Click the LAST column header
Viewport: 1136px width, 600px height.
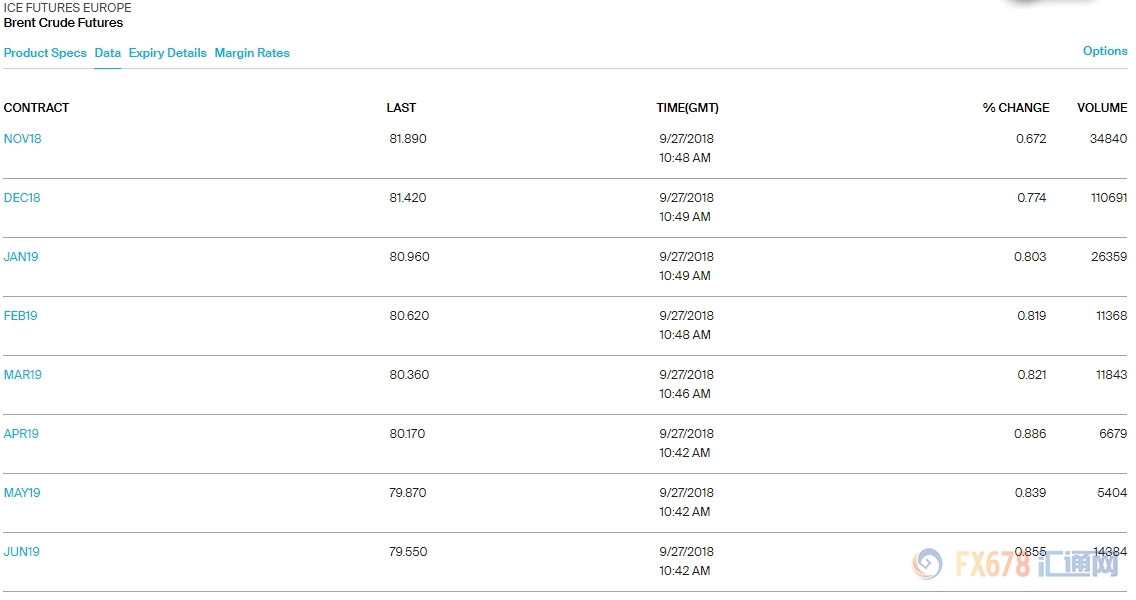401,108
